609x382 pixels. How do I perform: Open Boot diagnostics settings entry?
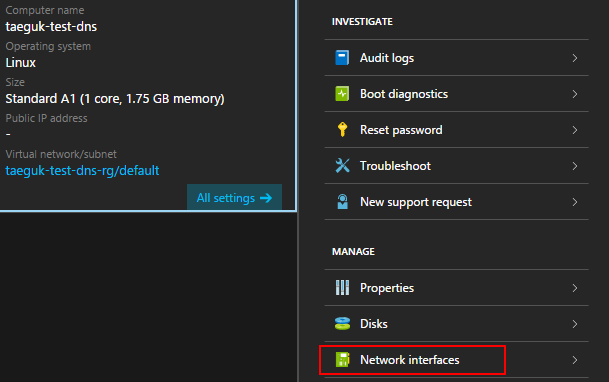coord(456,94)
